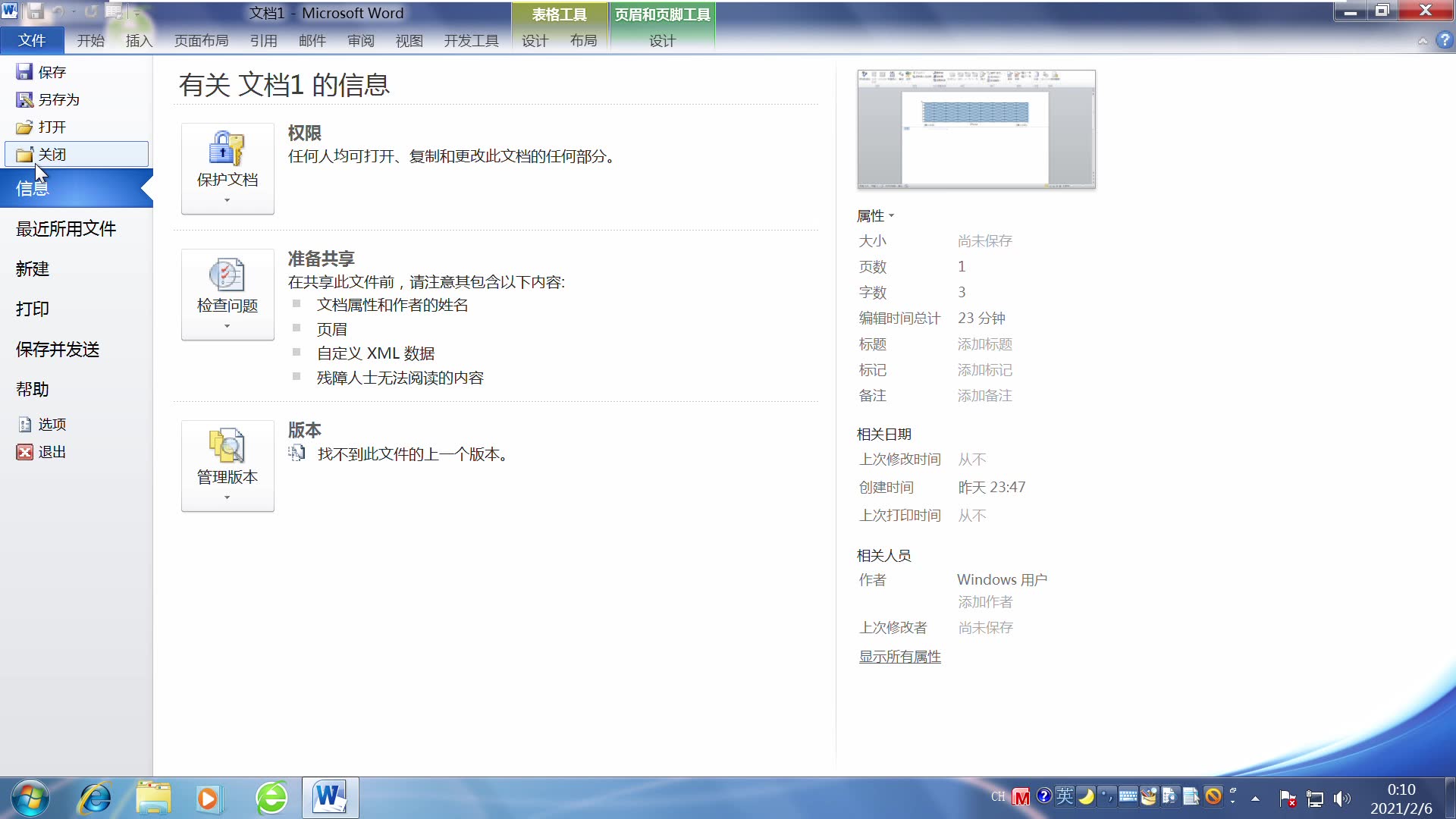Open the New document page

[x=33, y=268]
